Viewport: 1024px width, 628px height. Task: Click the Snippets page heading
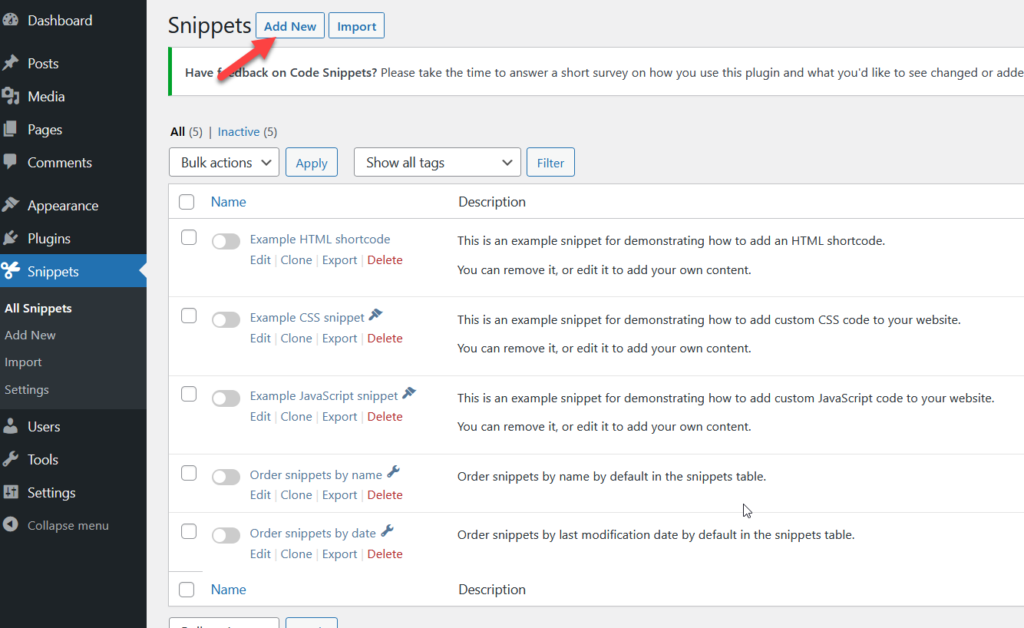tap(210, 25)
